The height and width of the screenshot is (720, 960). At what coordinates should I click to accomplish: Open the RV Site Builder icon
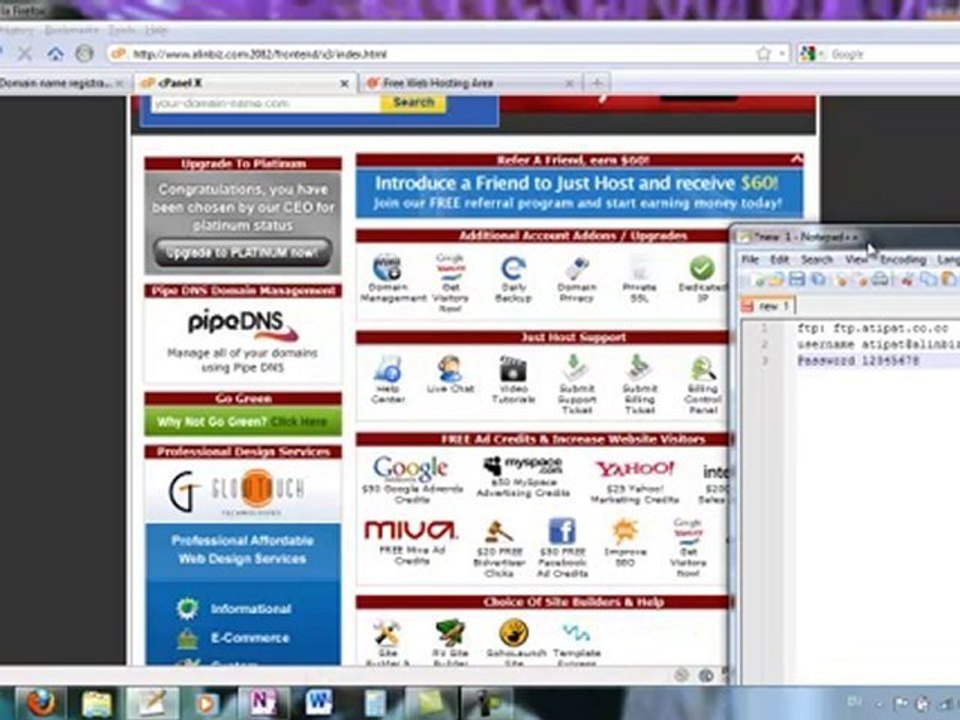coord(450,632)
